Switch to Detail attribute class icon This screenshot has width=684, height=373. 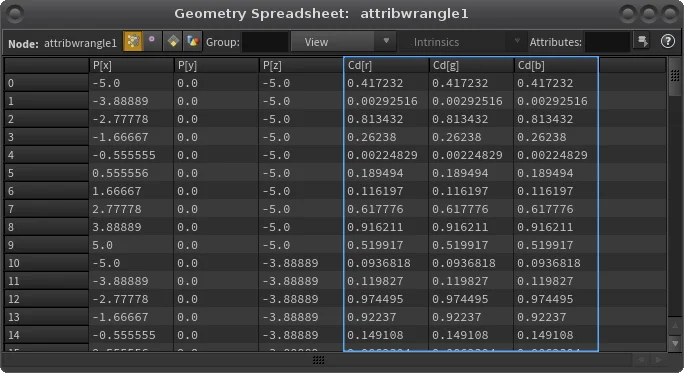(192, 41)
